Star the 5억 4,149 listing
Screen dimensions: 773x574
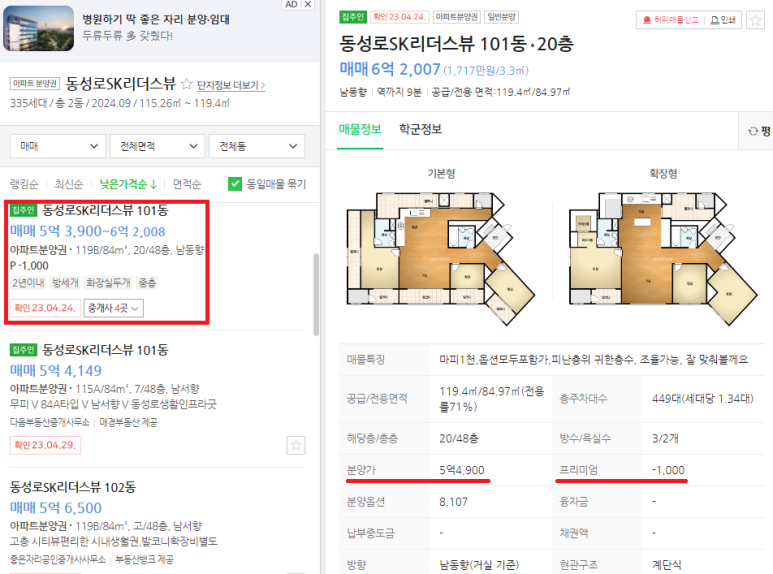point(296,445)
